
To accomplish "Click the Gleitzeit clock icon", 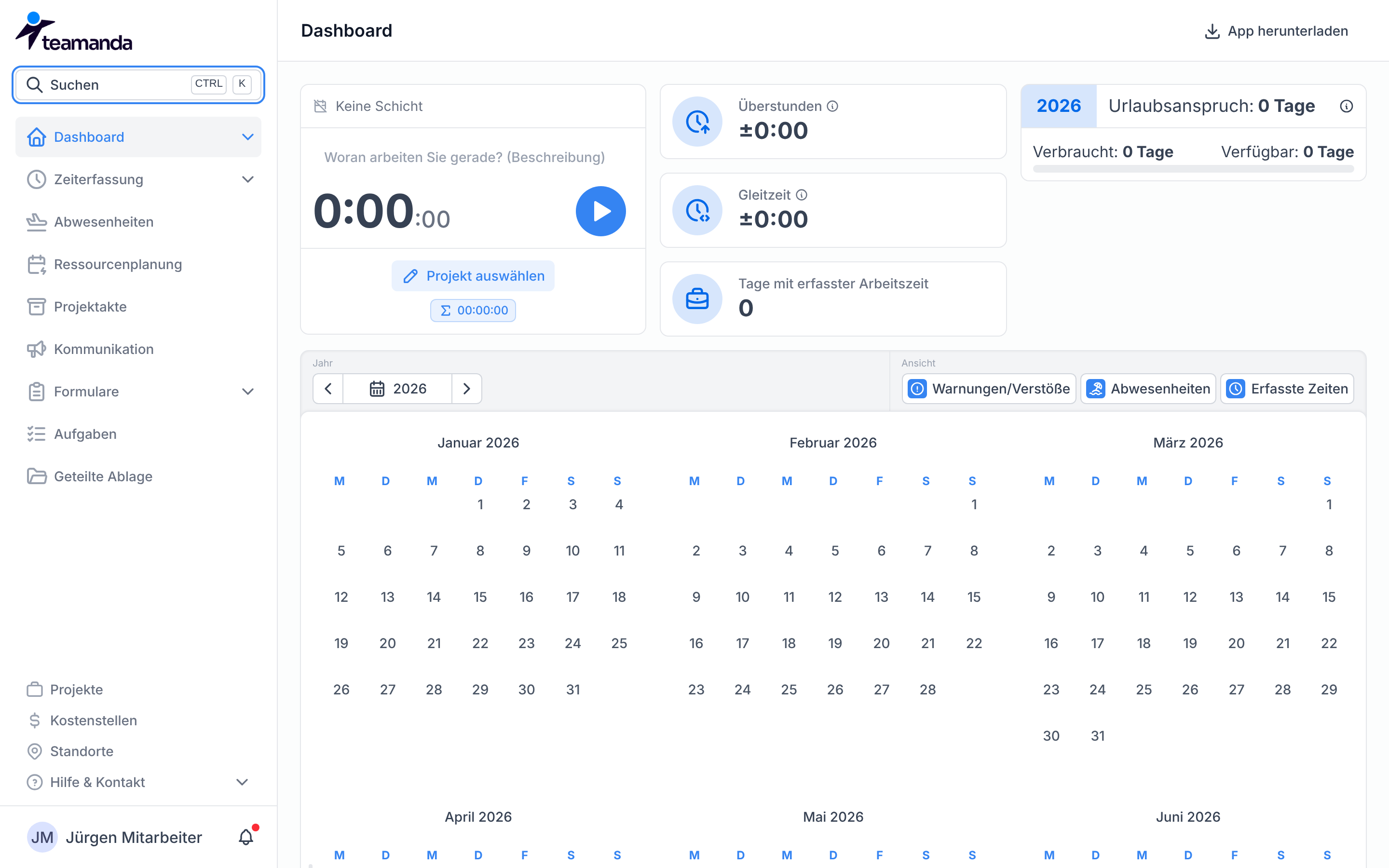I will point(697,210).
